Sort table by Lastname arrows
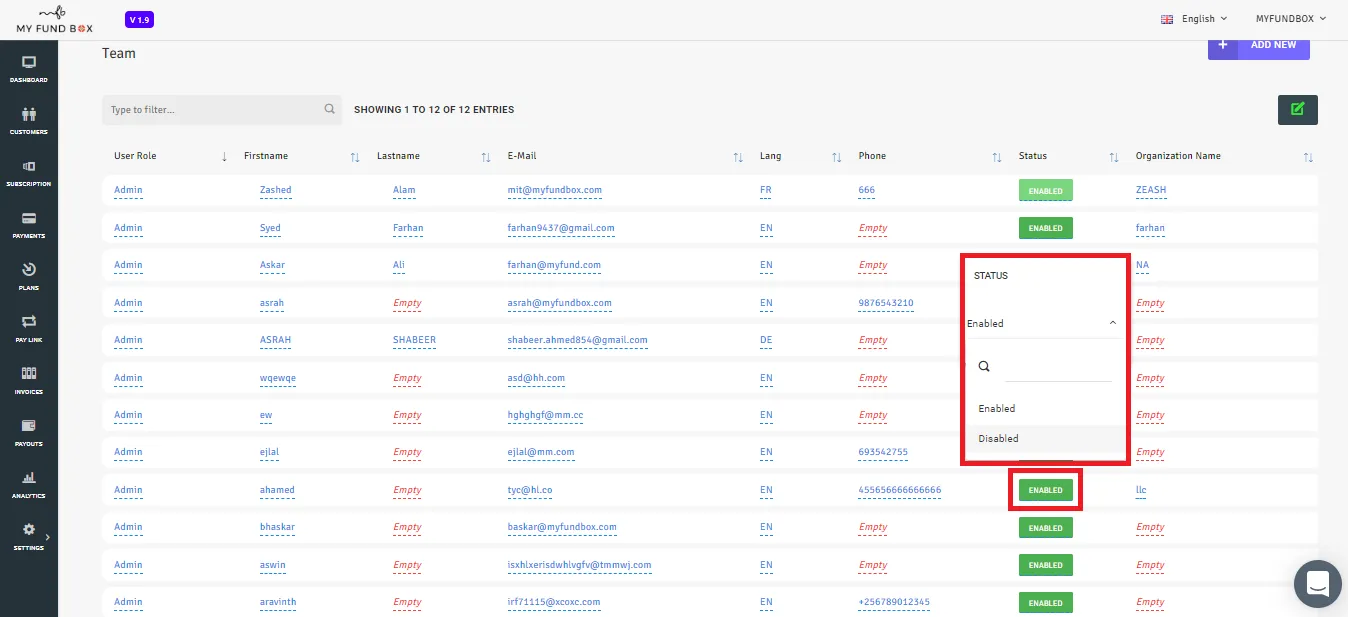The image size is (1348, 617). [x=486, y=157]
